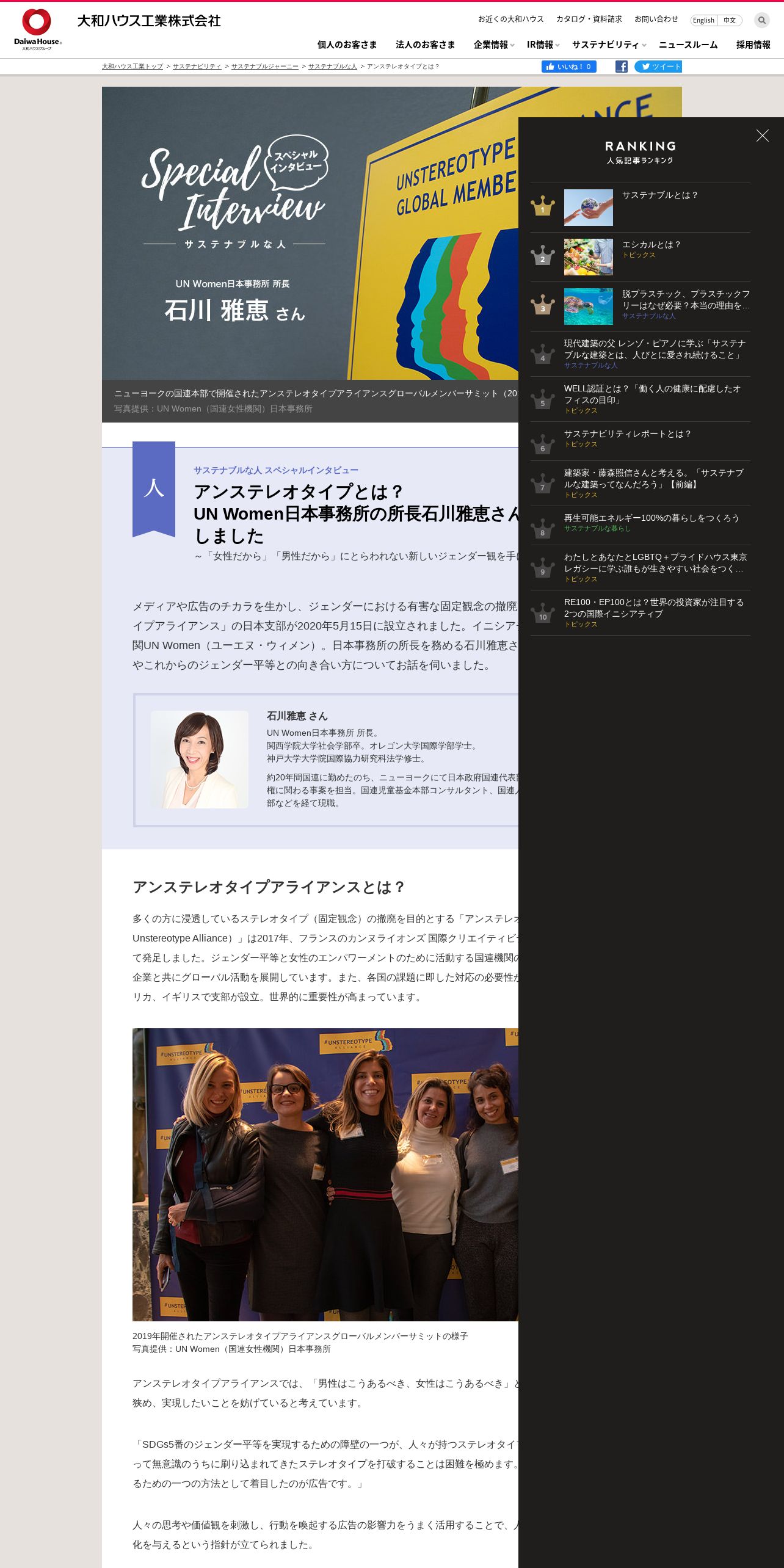Go to 大和ハウス工業トップ breadcrumb
Viewport: 784px width, 1568px height.
coord(132,67)
